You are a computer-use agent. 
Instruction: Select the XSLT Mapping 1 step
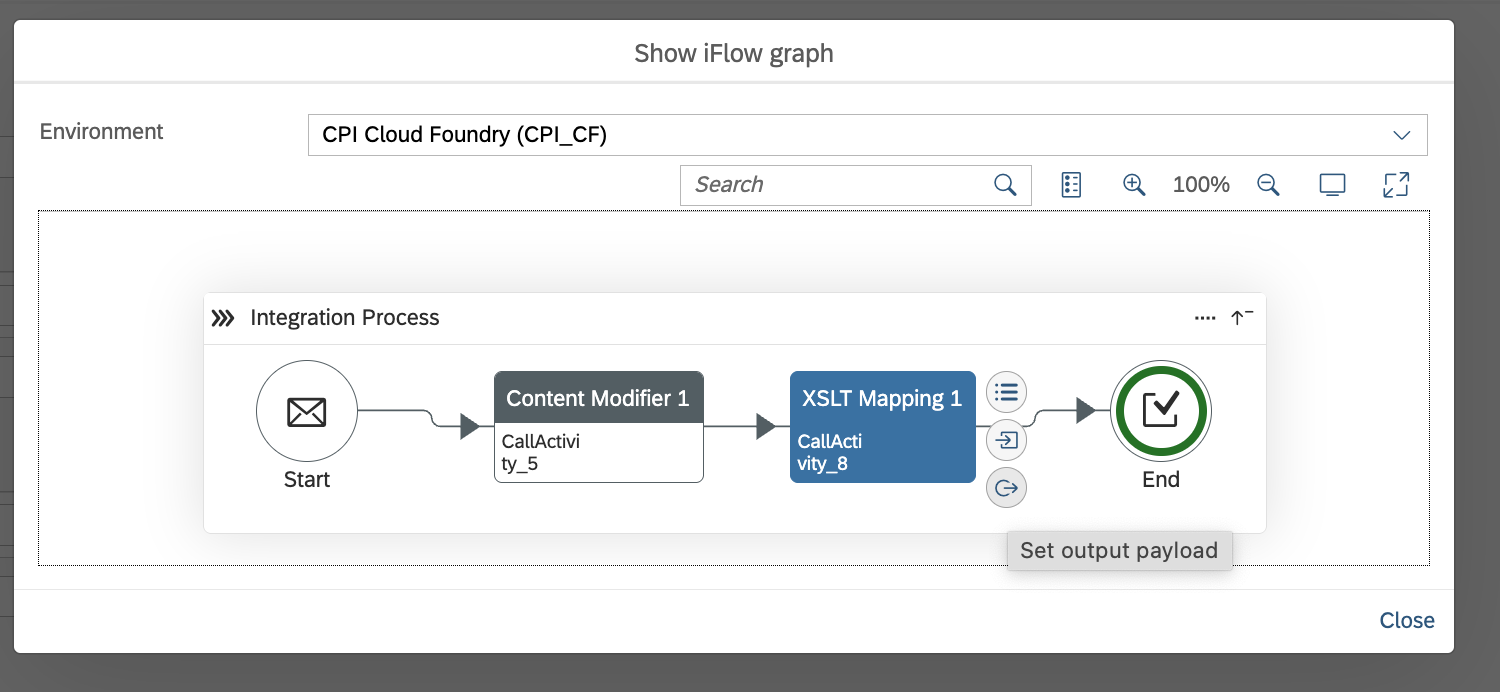coord(882,427)
